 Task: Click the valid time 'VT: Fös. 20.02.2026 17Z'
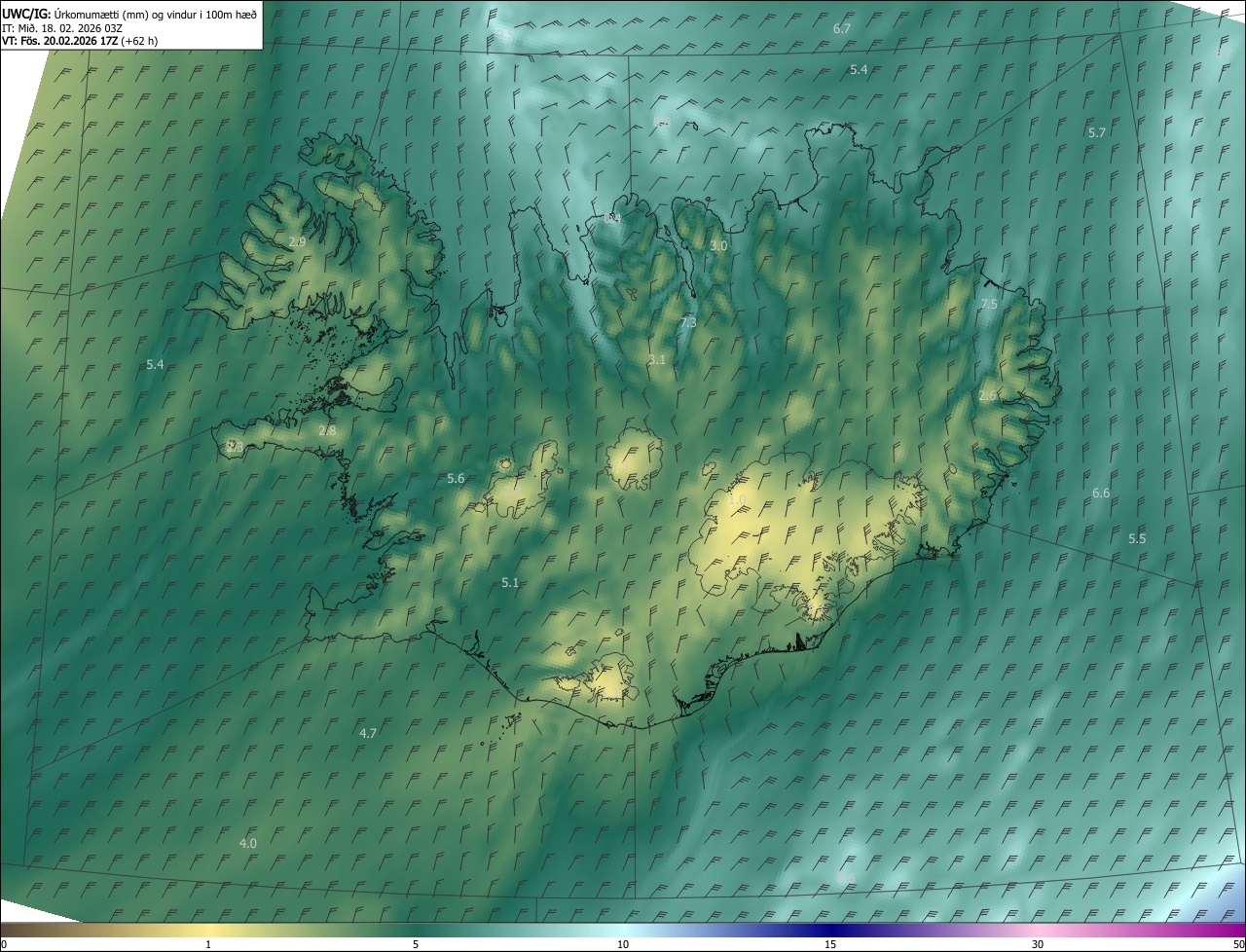tap(59, 41)
